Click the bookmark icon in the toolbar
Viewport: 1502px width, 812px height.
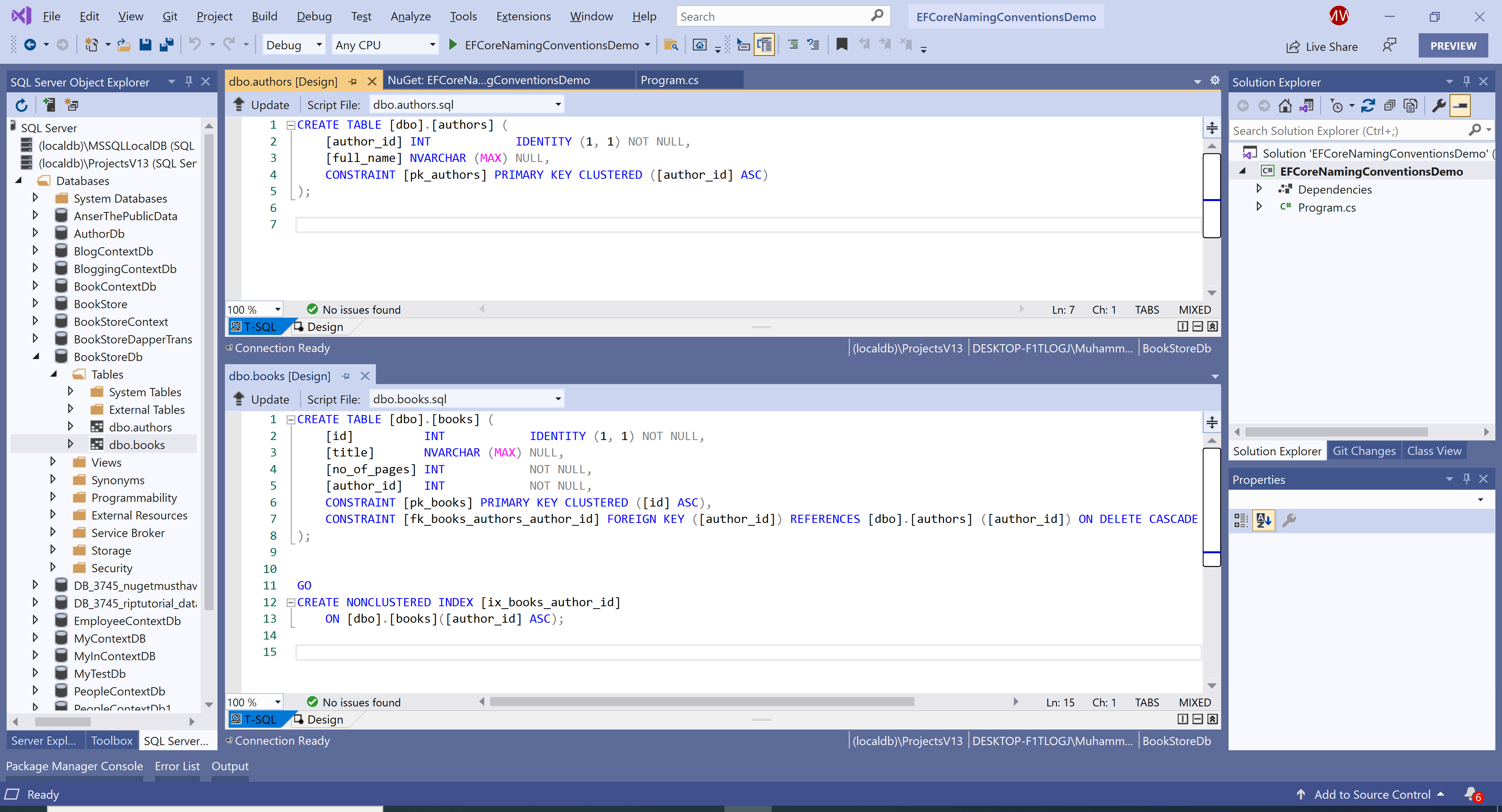(841, 44)
